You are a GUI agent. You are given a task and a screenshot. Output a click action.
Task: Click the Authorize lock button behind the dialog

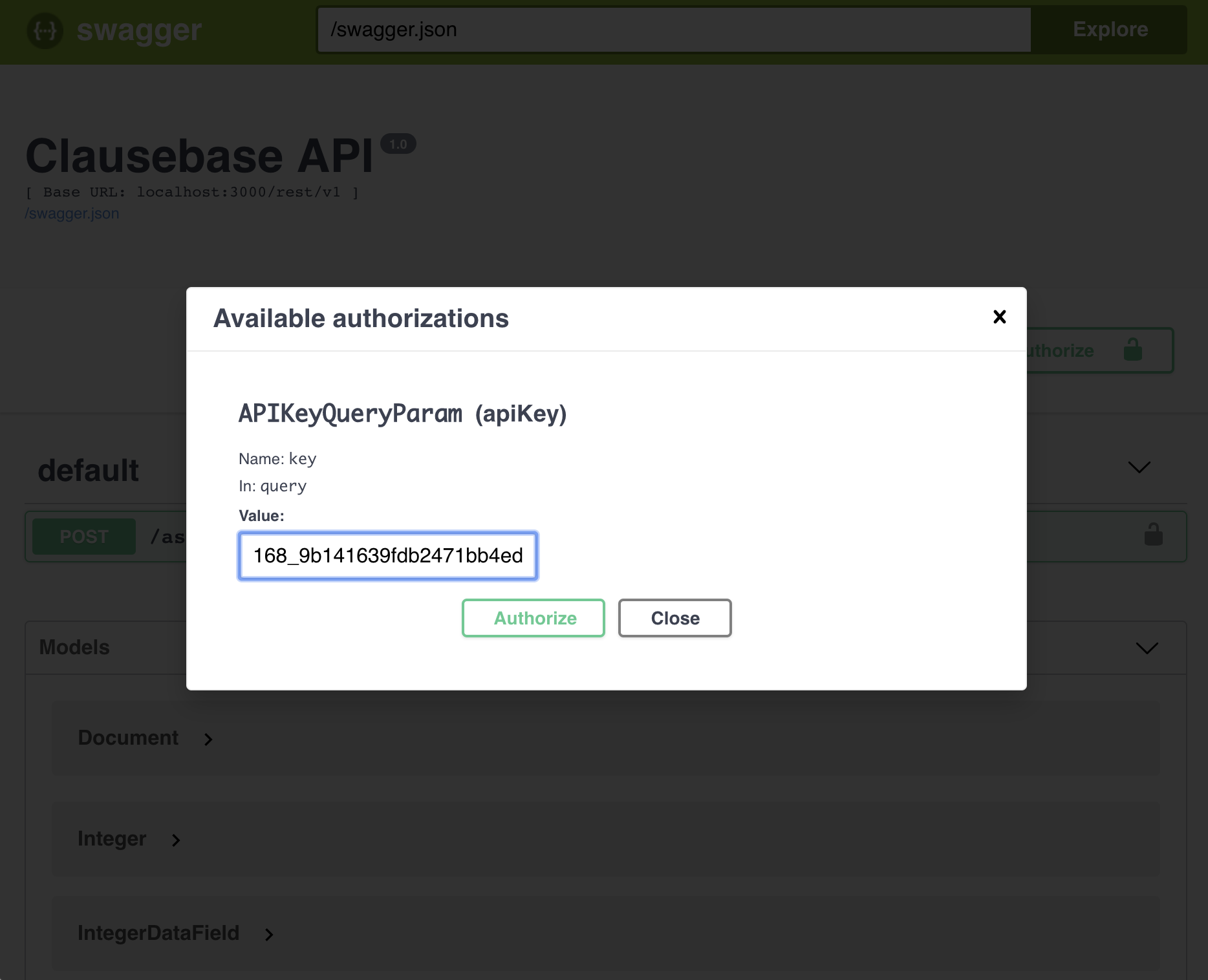[1100, 350]
